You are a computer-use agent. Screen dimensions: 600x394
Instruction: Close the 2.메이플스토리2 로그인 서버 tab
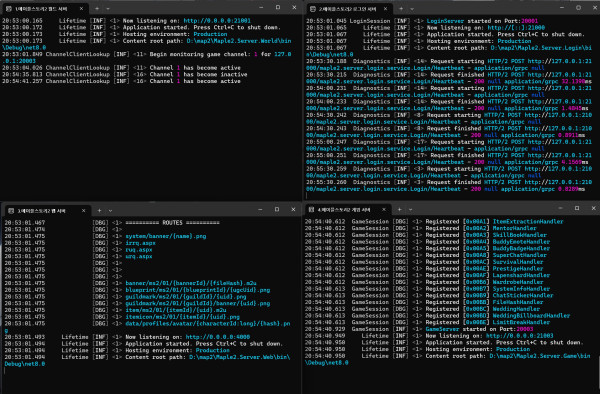(x=385, y=9)
